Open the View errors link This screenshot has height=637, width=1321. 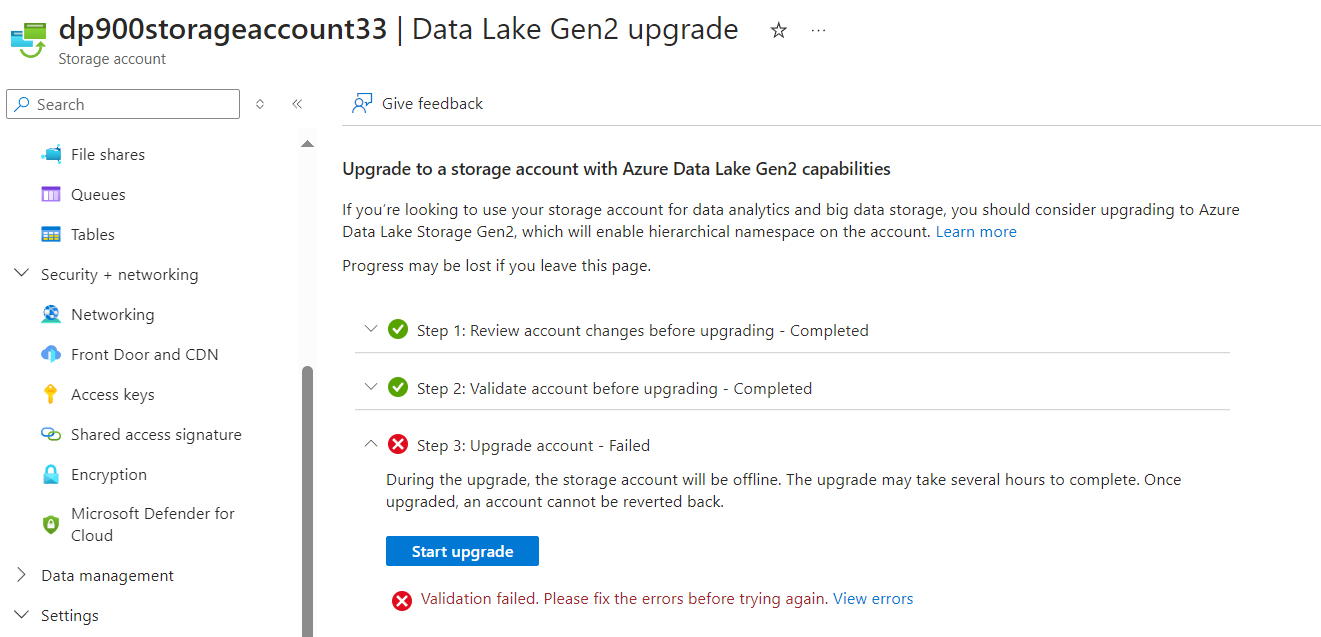(x=872, y=598)
